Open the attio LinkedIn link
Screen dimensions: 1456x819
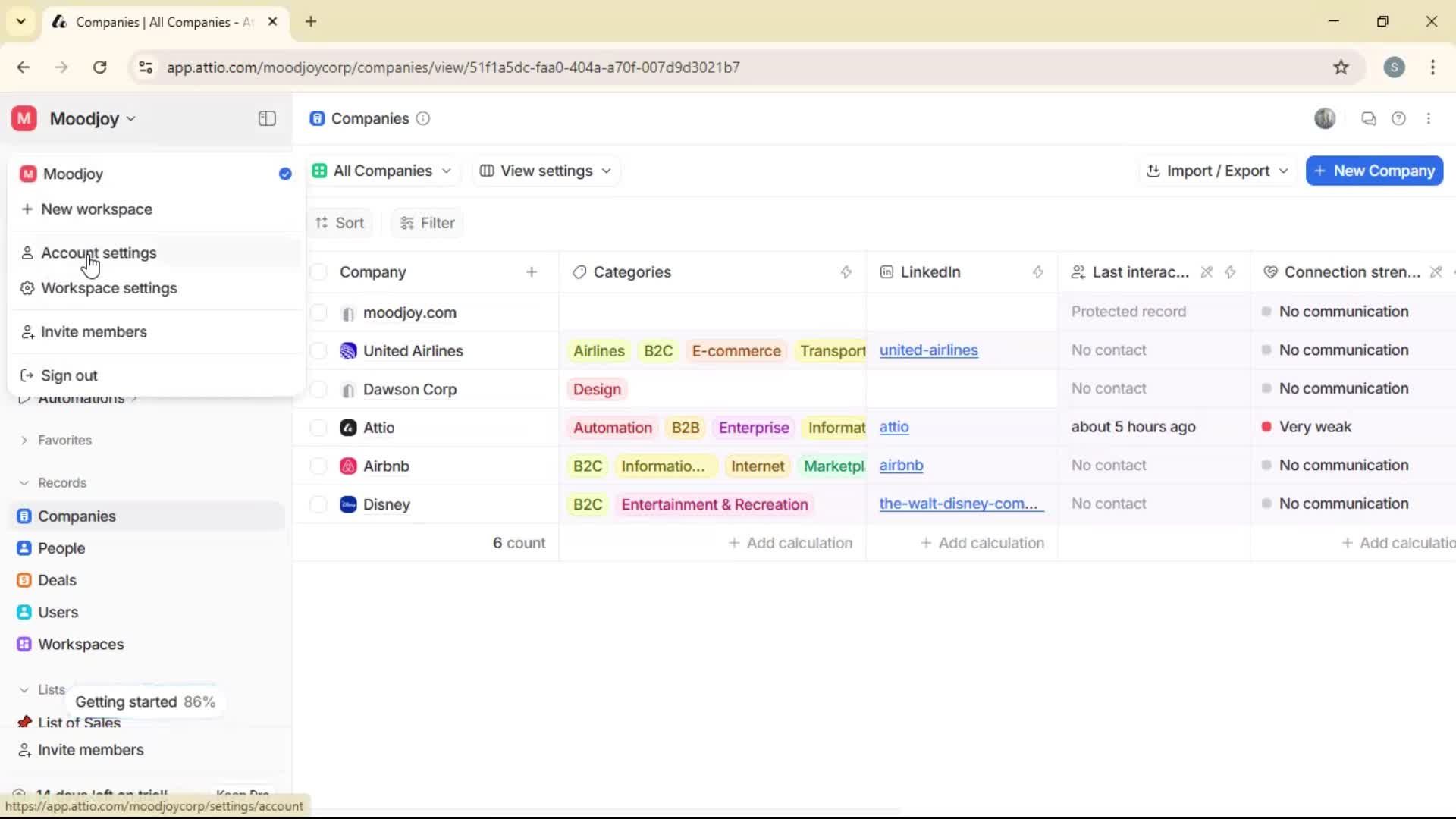(x=894, y=427)
